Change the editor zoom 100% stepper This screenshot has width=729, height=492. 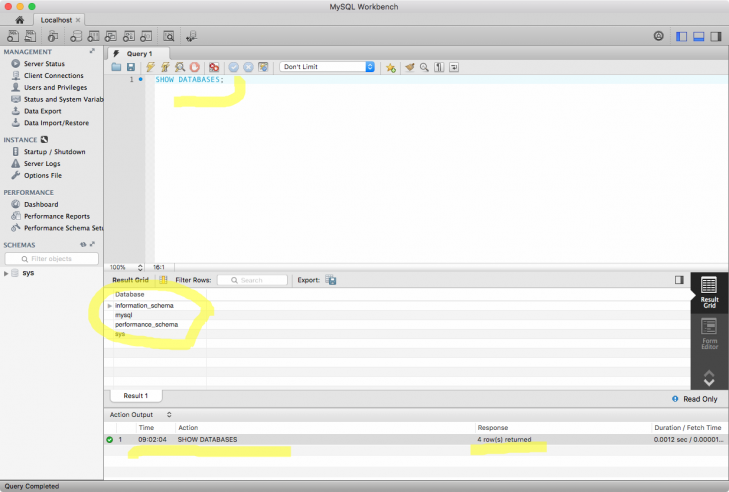pos(140,267)
